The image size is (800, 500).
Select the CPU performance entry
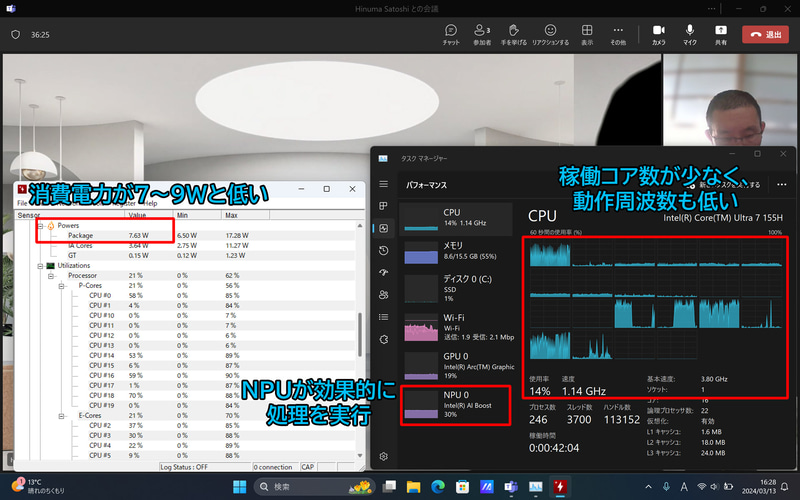click(x=456, y=219)
